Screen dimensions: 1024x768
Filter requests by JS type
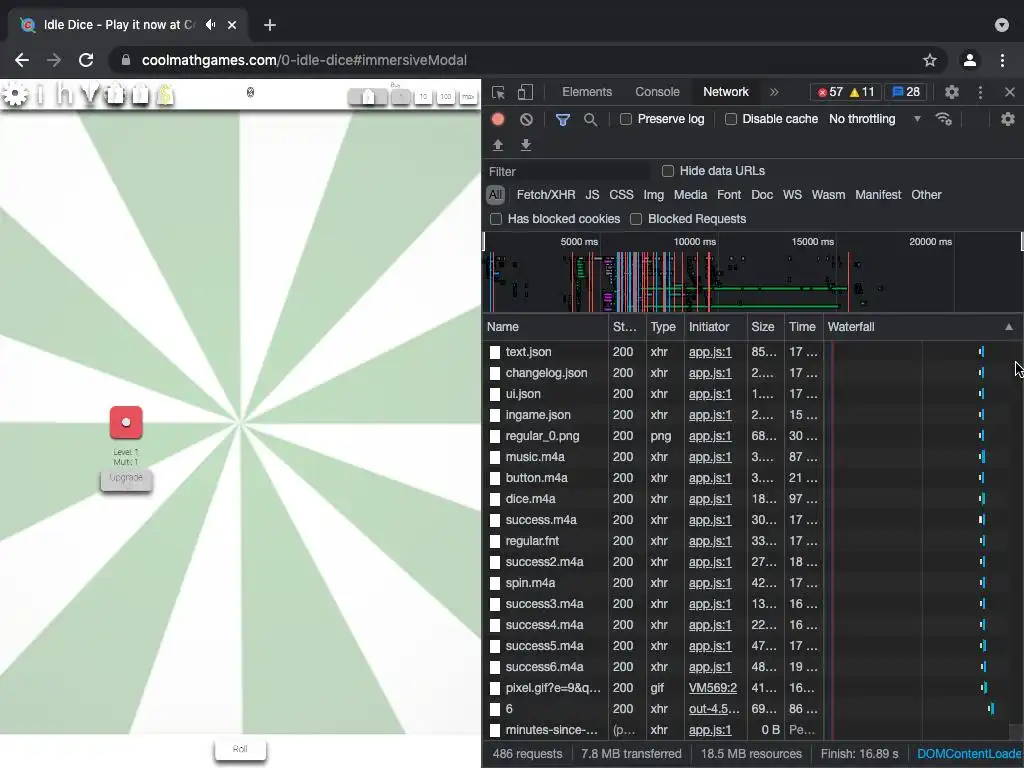pos(592,195)
